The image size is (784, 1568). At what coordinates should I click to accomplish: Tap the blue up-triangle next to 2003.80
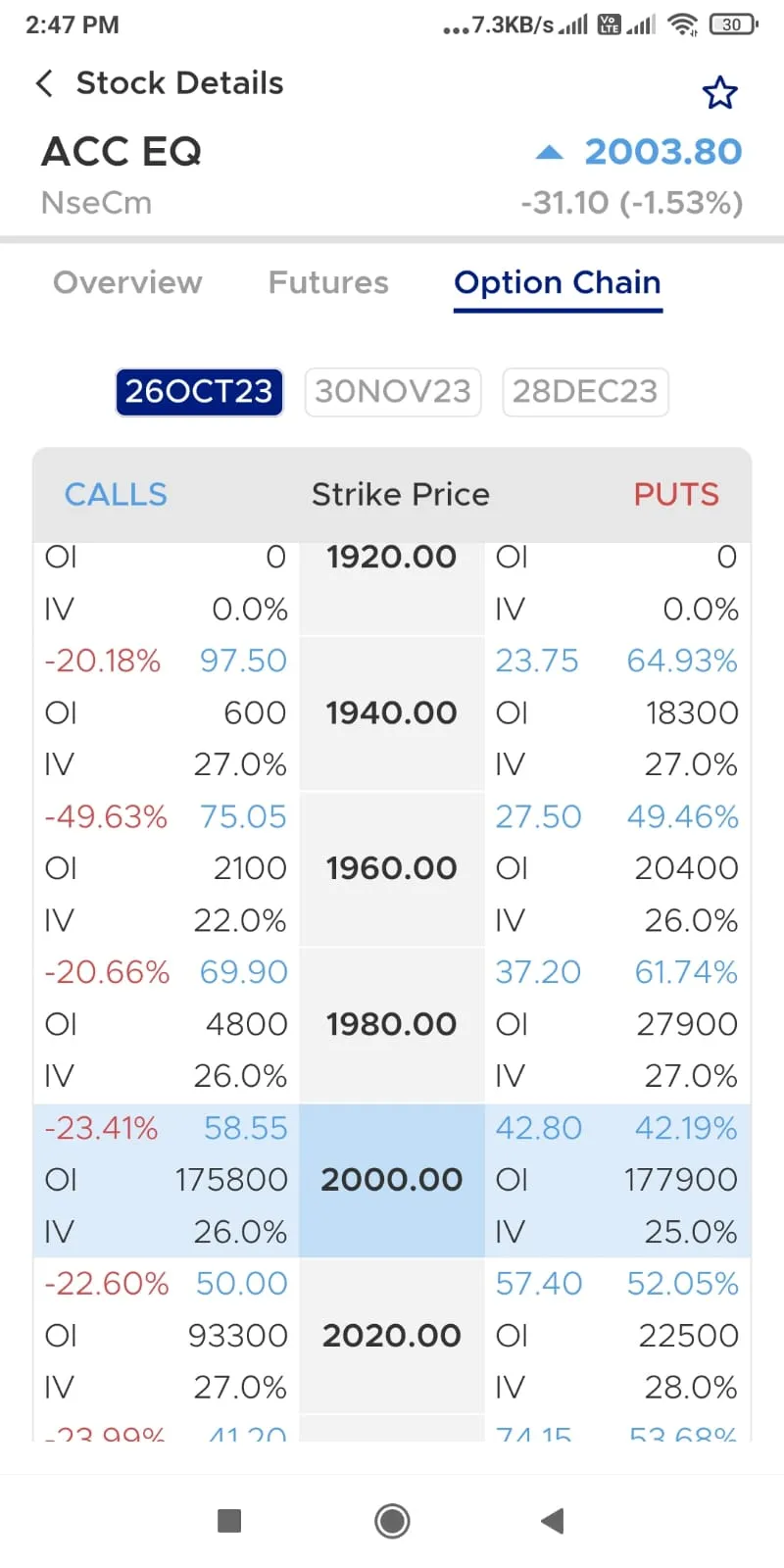tap(550, 153)
